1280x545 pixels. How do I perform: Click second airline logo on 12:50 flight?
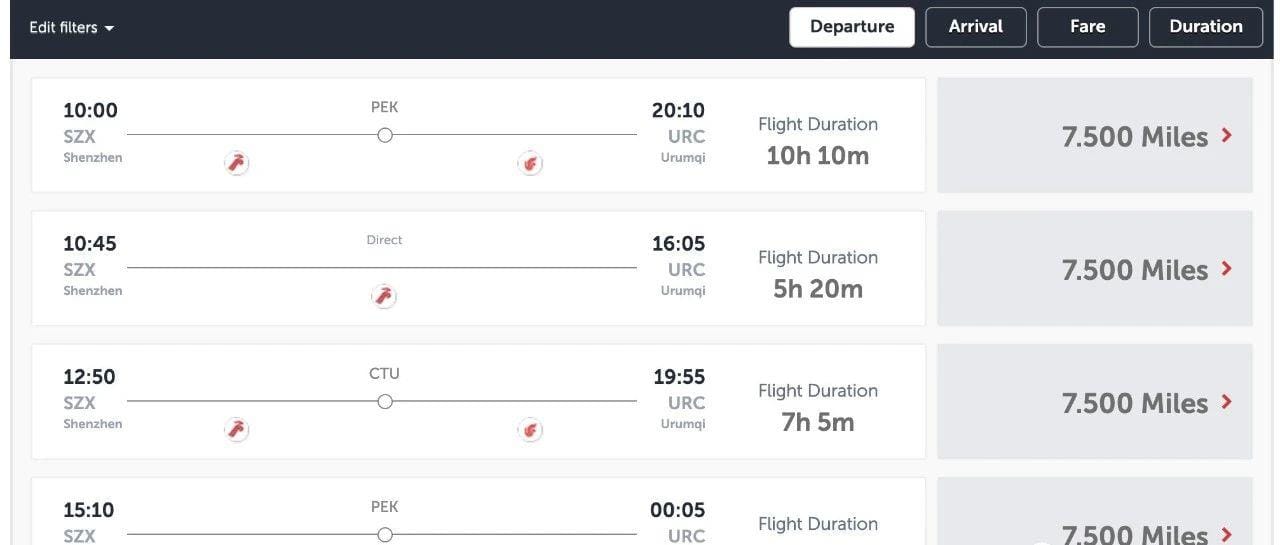click(x=530, y=430)
